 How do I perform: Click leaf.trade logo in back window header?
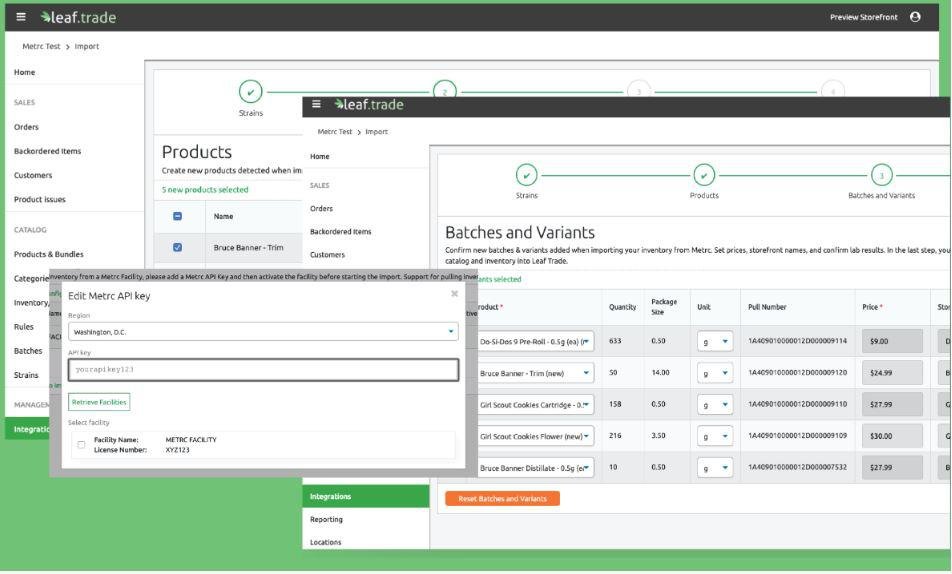tap(78, 17)
